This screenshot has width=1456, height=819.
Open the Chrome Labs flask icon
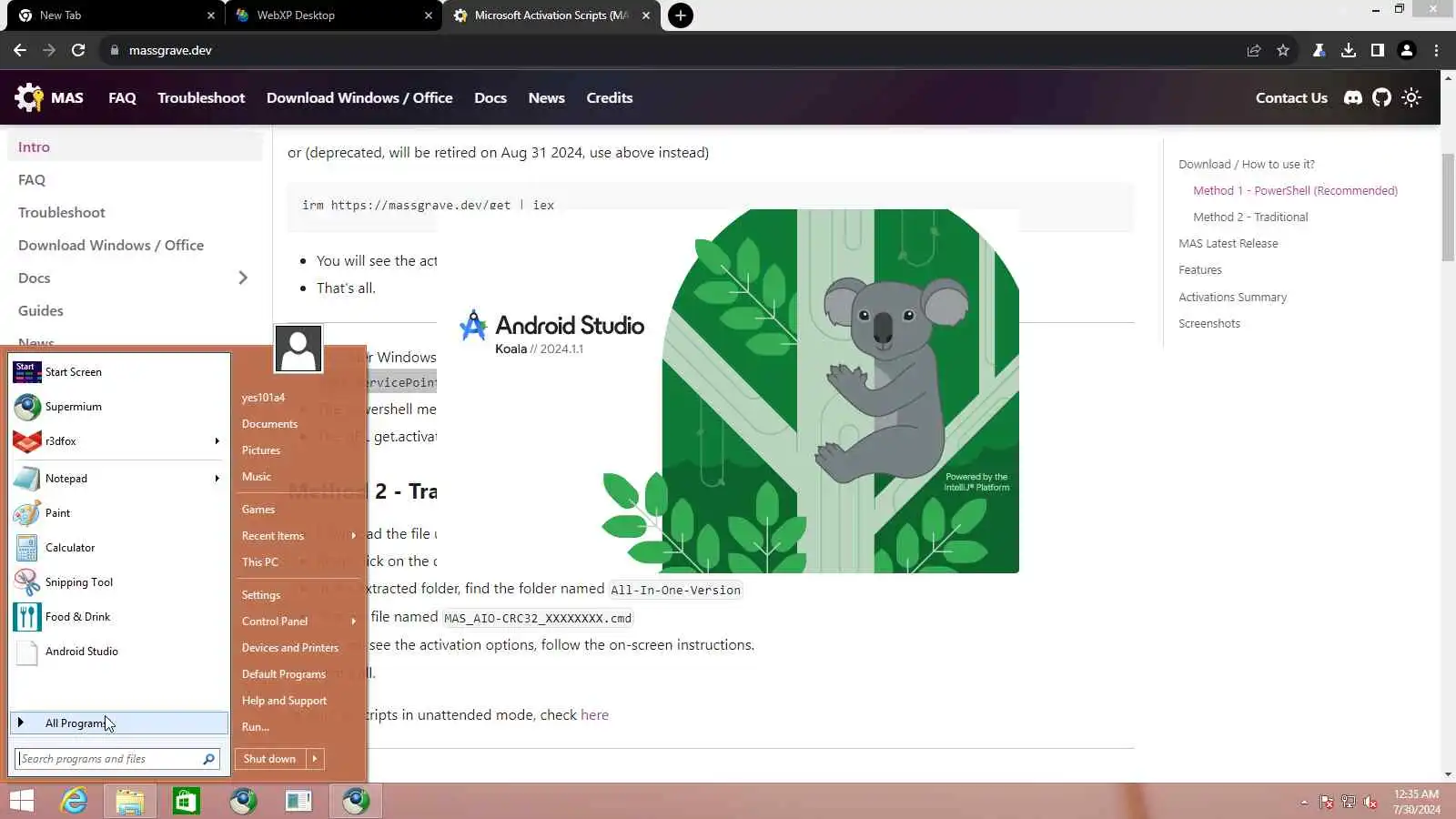coord(1319,50)
